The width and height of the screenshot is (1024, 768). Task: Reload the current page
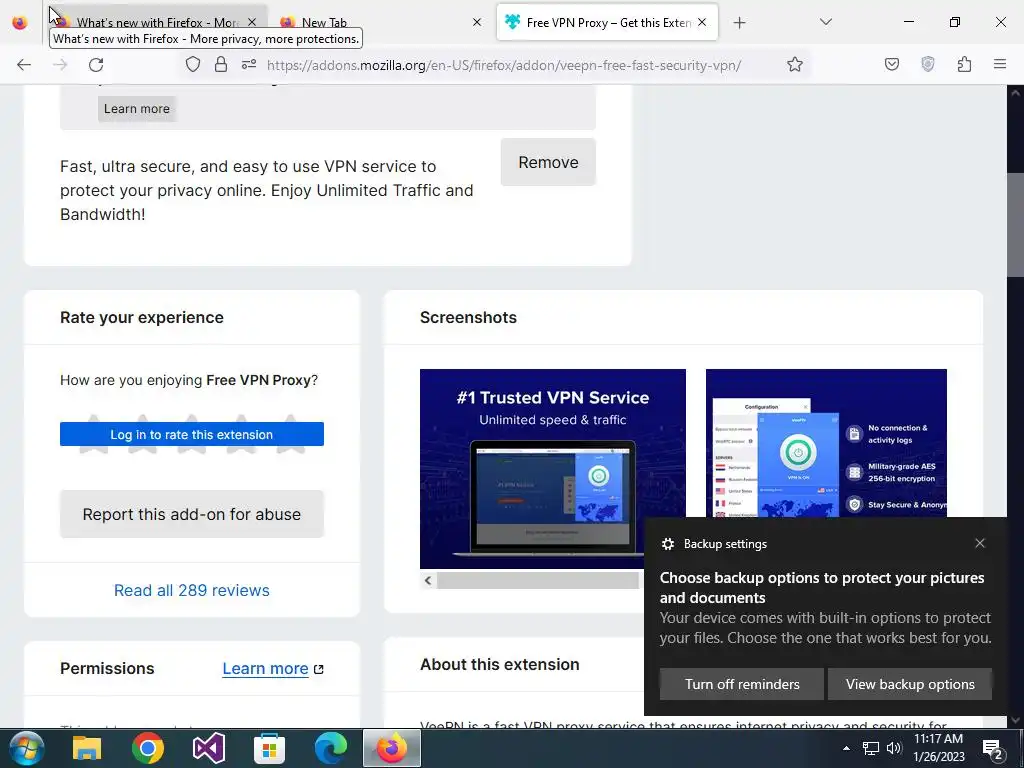tap(96, 65)
